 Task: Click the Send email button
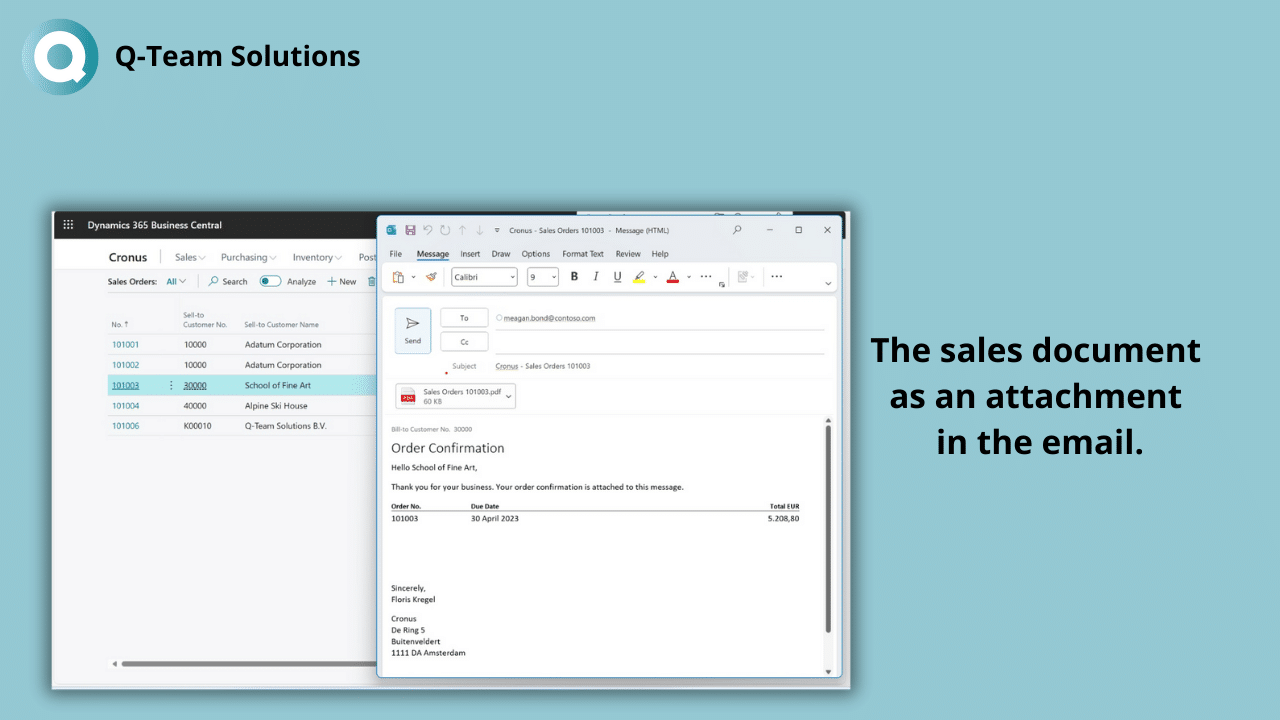[413, 330]
